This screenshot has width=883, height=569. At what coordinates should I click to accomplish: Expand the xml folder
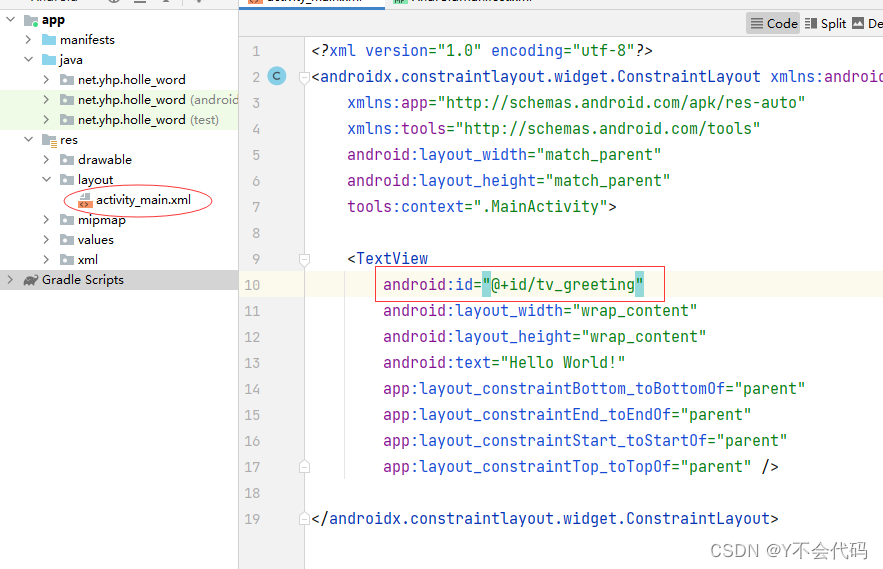(x=46, y=260)
